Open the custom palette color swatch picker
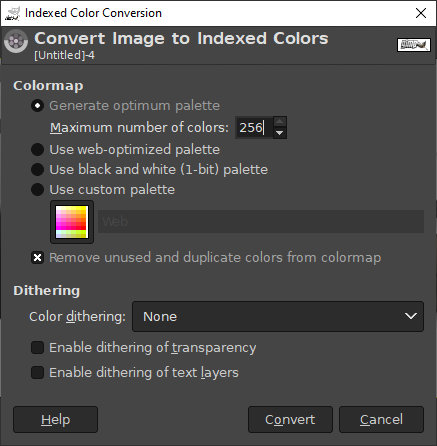The image size is (437, 446). pyautogui.click(x=72, y=222)
